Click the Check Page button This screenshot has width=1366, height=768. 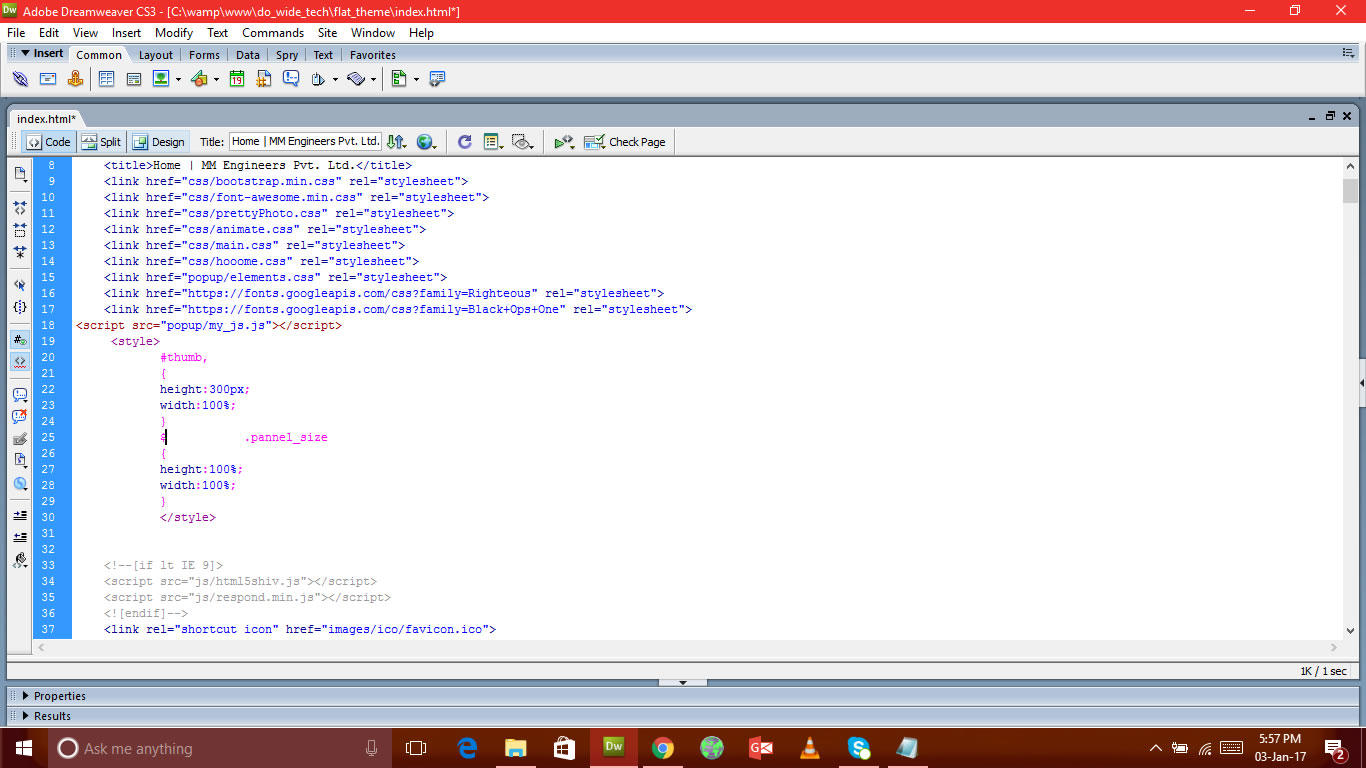(x=625, y=142)
